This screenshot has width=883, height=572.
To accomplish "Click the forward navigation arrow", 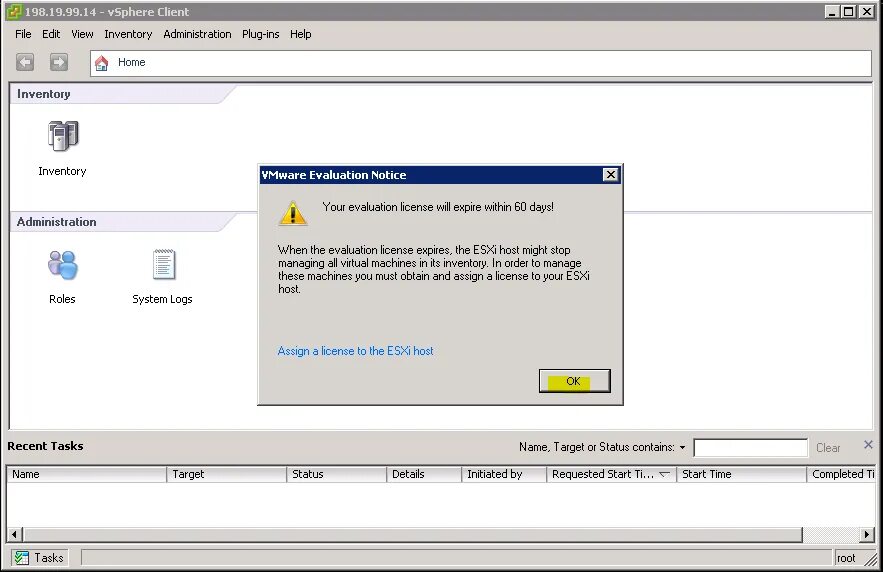I will coord(59,62).
